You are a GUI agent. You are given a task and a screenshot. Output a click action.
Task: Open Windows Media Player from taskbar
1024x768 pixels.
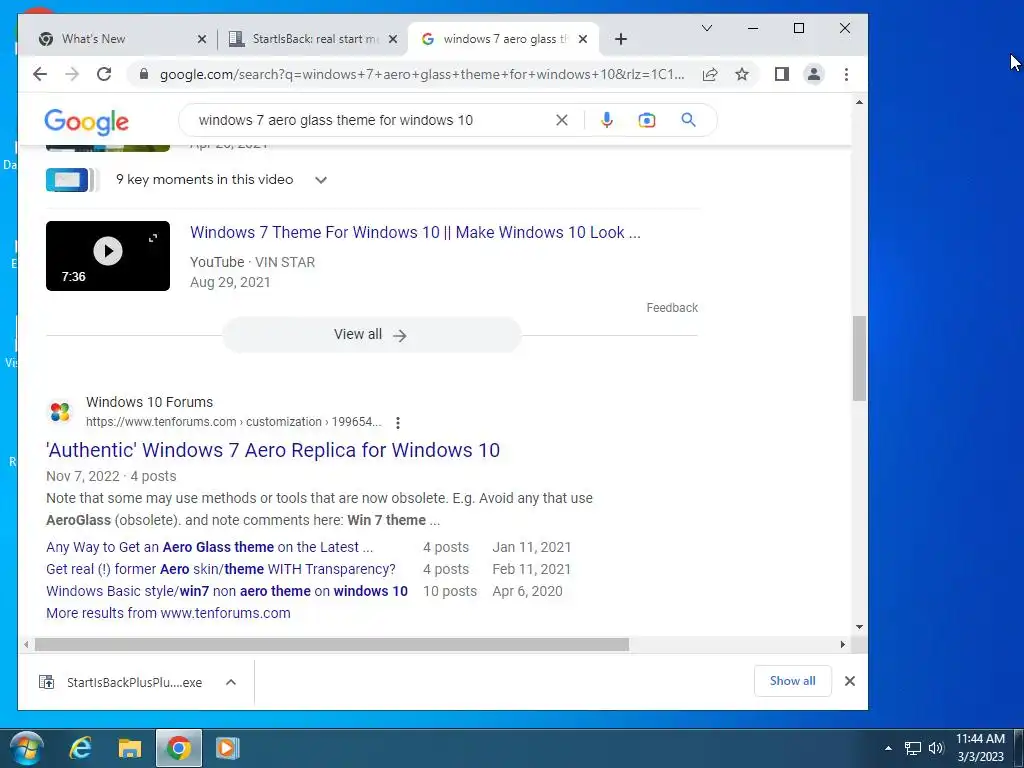coord(227,748)
